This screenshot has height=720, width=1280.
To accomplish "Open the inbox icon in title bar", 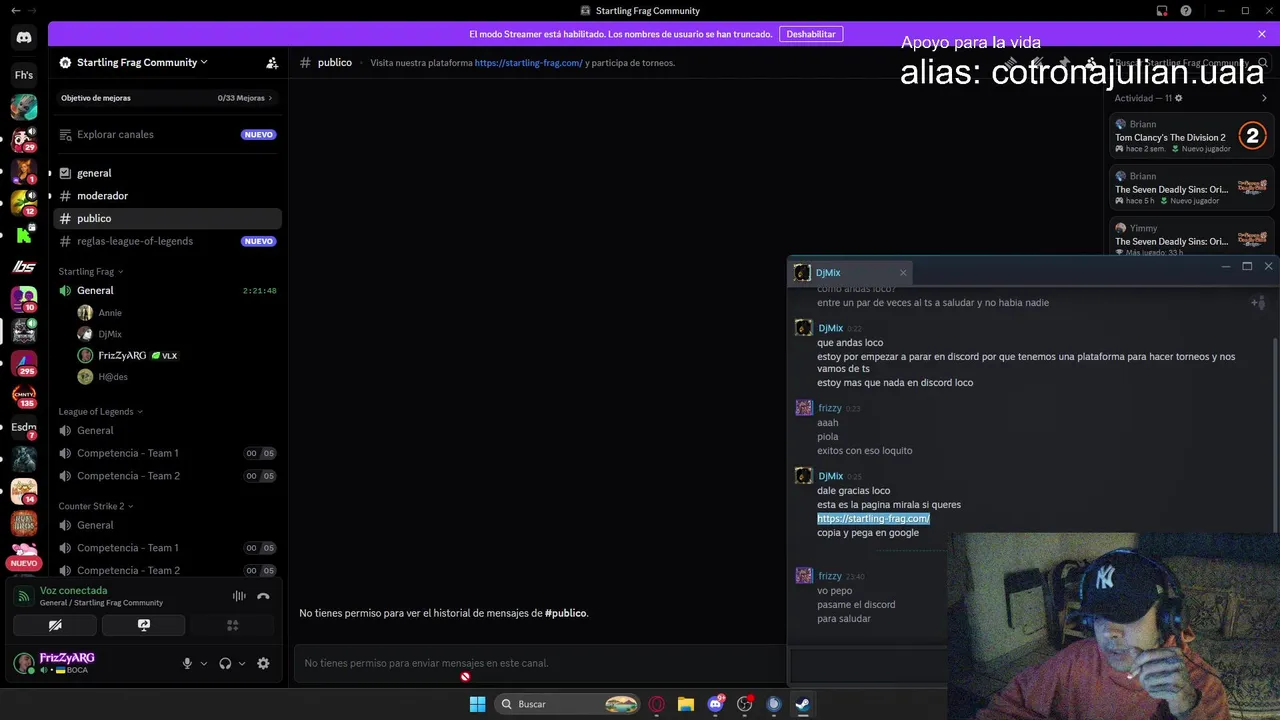I will (x=1162, y=11).
